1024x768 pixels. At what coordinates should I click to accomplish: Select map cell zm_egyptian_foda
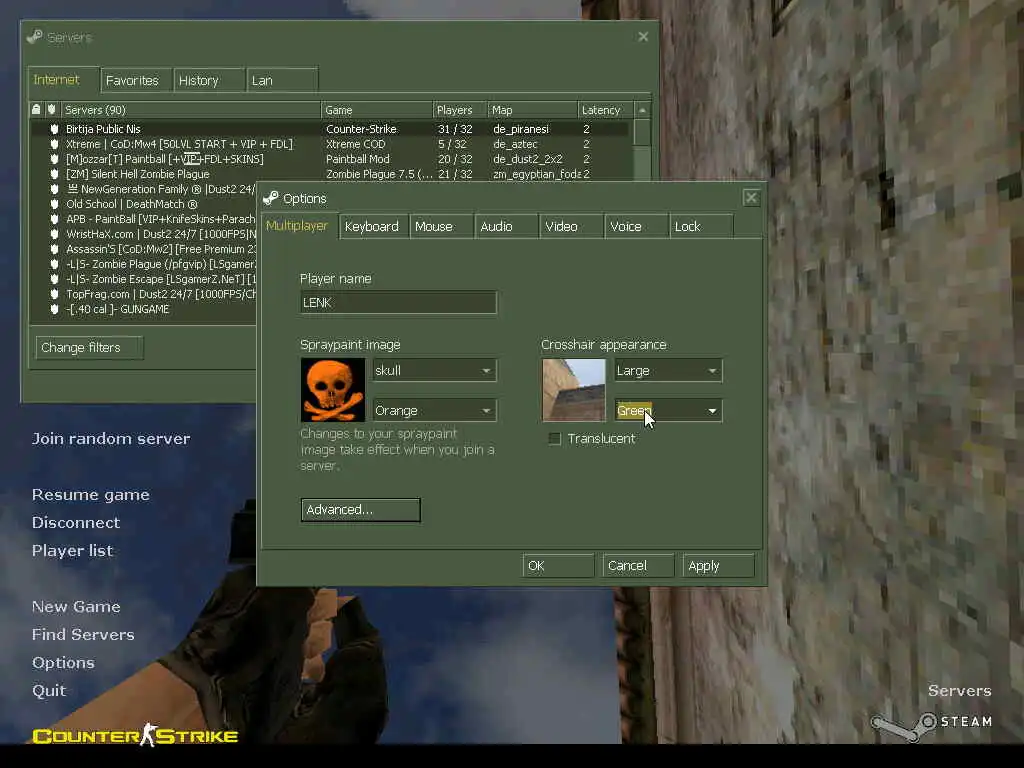click(537, 174)
